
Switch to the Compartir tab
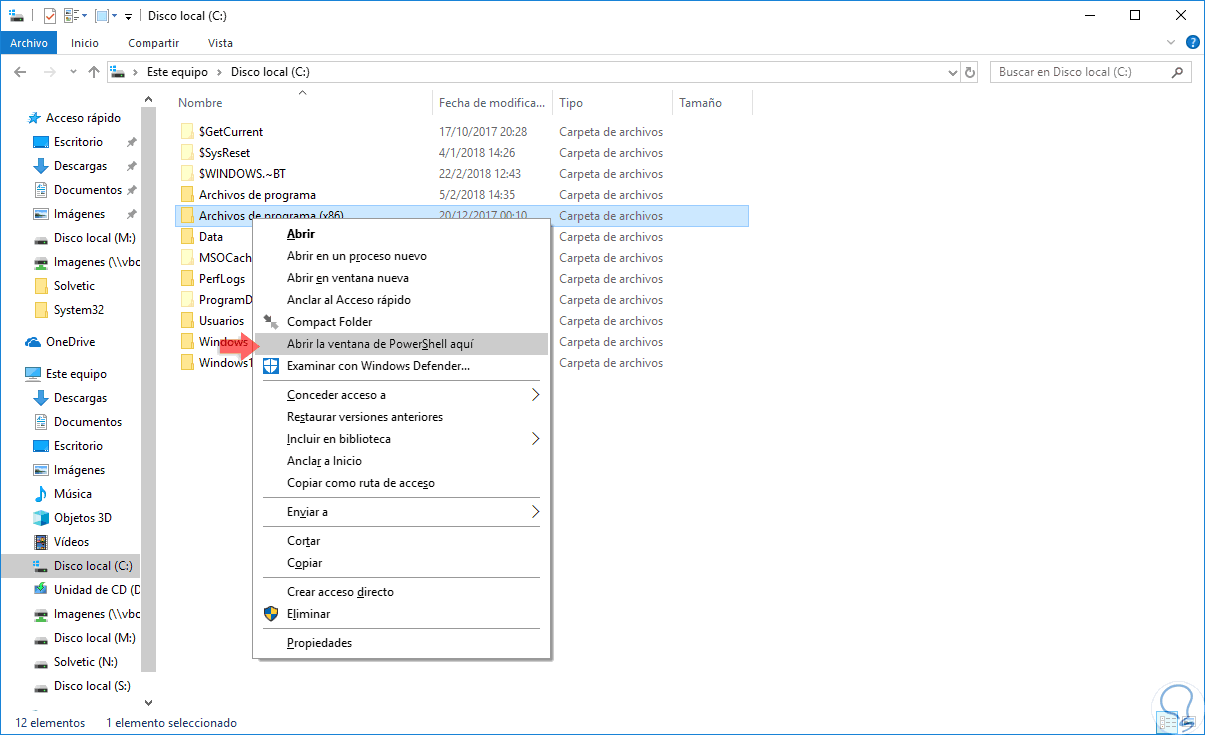click(154, 43)
